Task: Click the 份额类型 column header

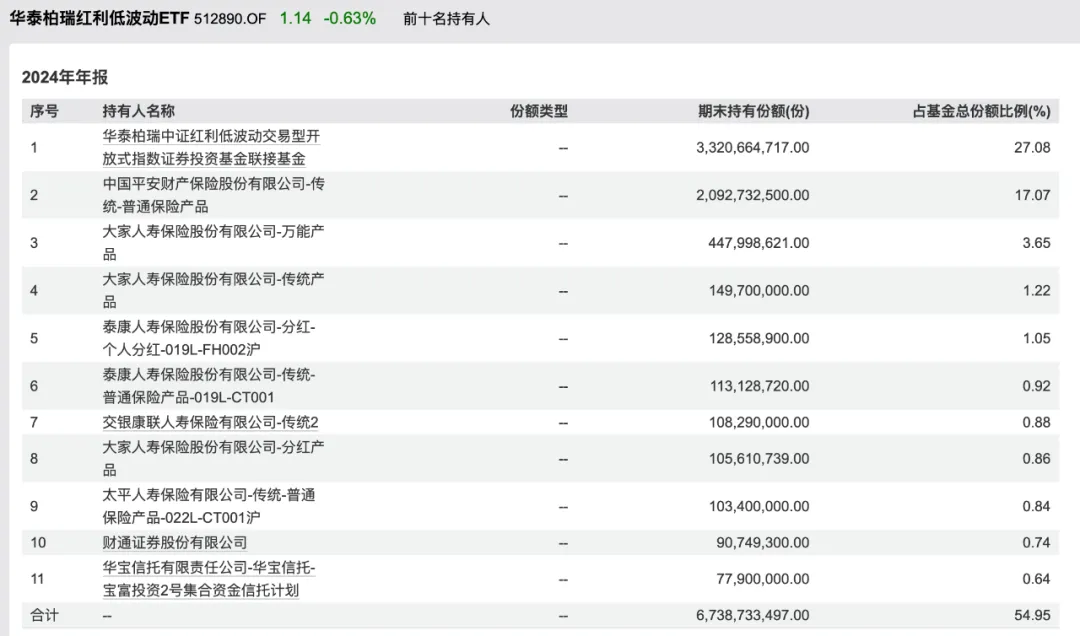Action: 539,111
